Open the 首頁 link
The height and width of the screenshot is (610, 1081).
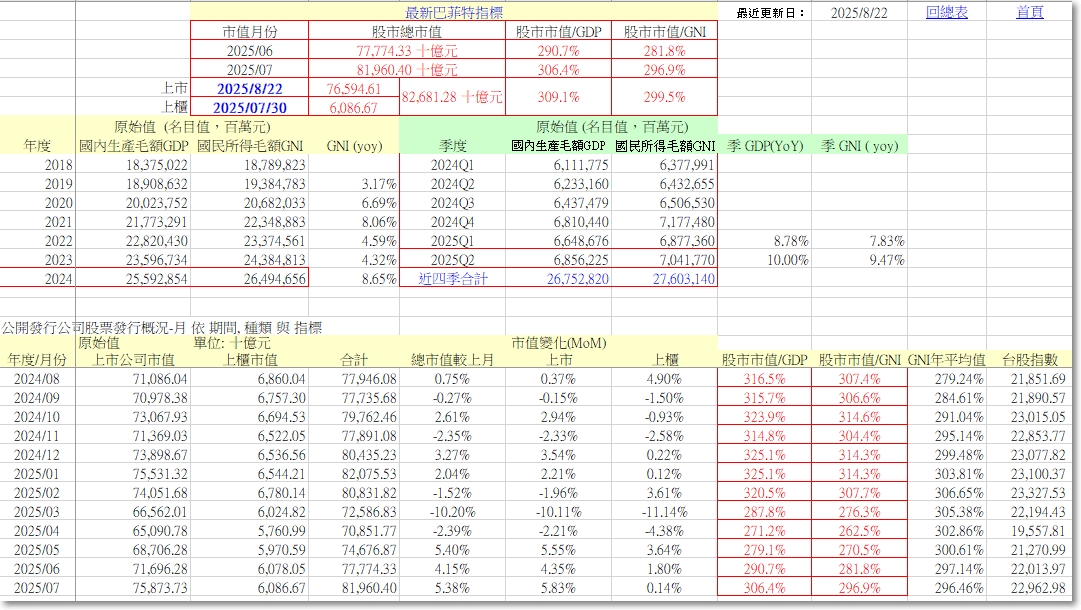(1029, 12)
